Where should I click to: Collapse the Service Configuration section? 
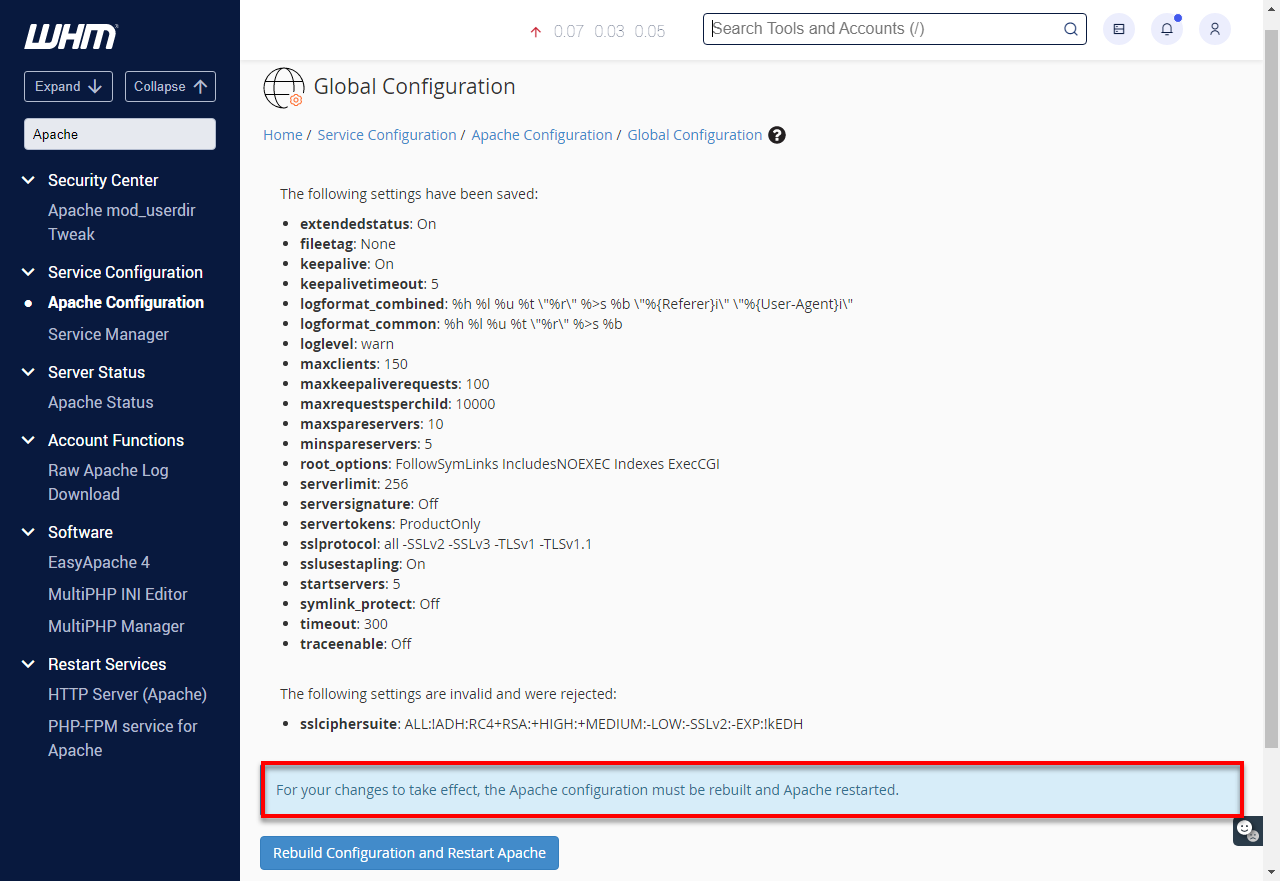click(x=27, y=272)
